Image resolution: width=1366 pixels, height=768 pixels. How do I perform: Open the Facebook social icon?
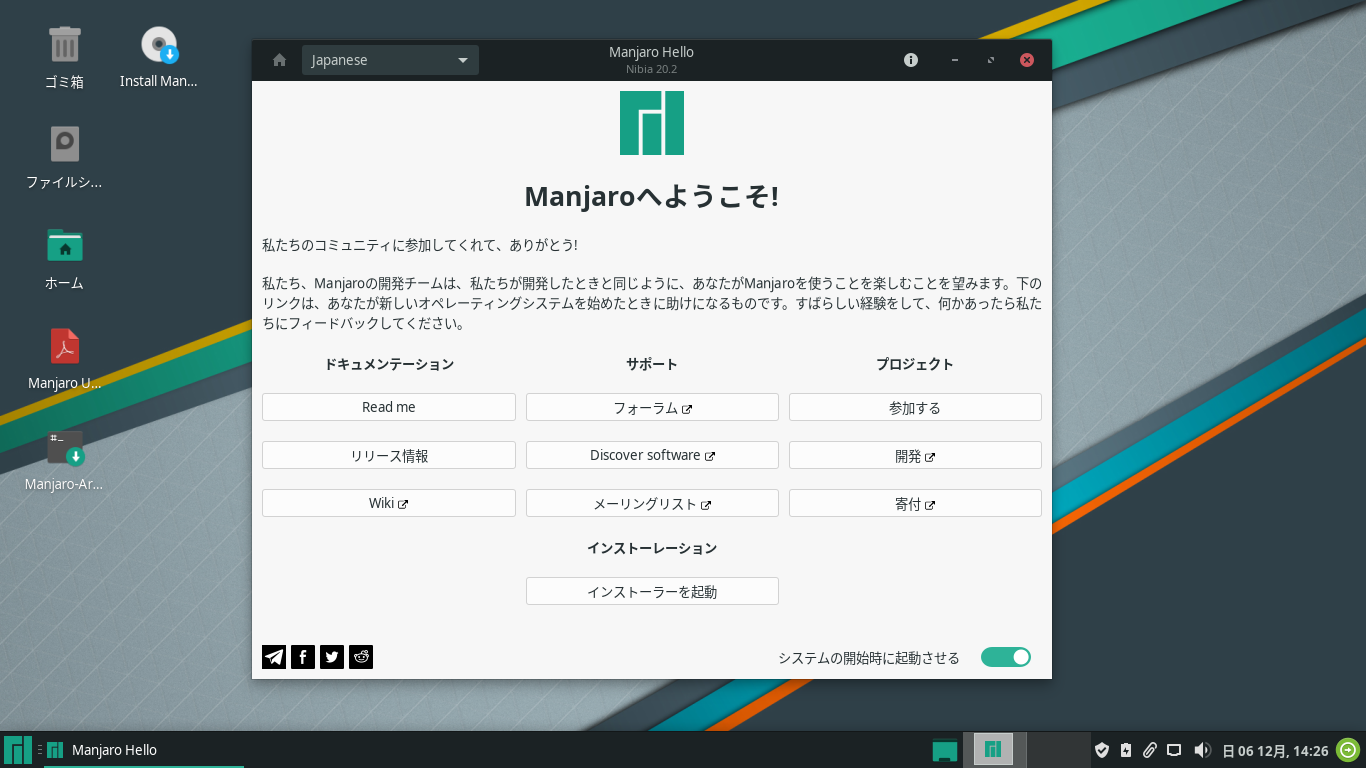(303, 657)
